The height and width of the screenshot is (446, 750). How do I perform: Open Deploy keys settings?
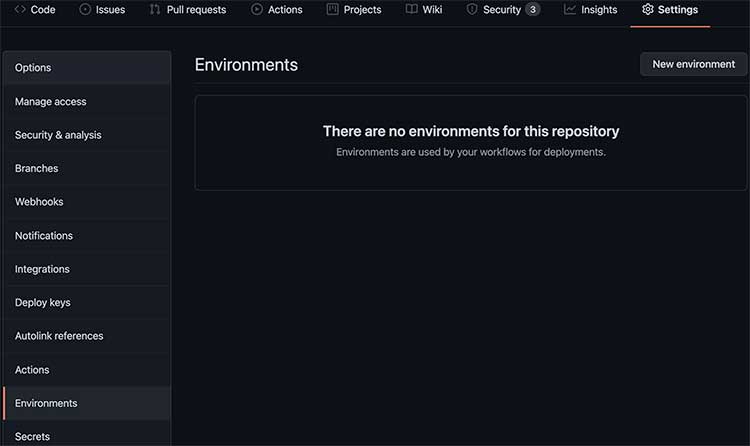tap(87, 302)
